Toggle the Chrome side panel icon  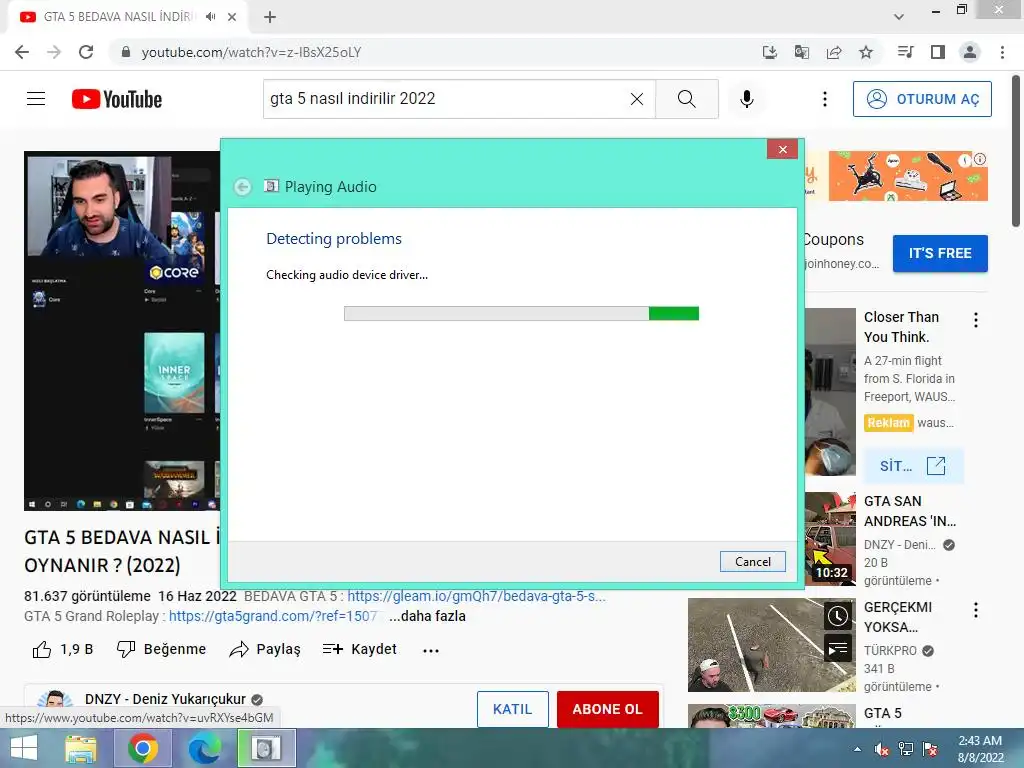coord(938,52)
